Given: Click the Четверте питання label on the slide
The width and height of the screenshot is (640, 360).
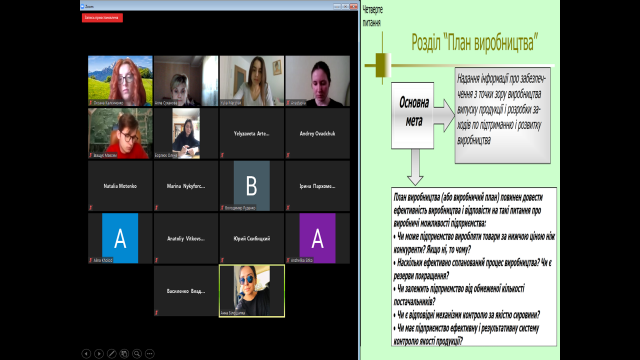Looking at the screenshot, I should point(372,16).
